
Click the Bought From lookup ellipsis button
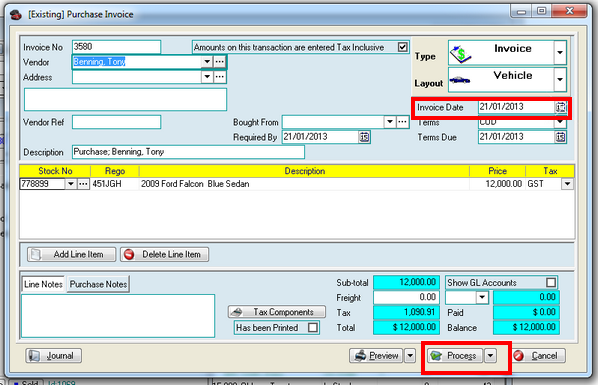point(402,122)
